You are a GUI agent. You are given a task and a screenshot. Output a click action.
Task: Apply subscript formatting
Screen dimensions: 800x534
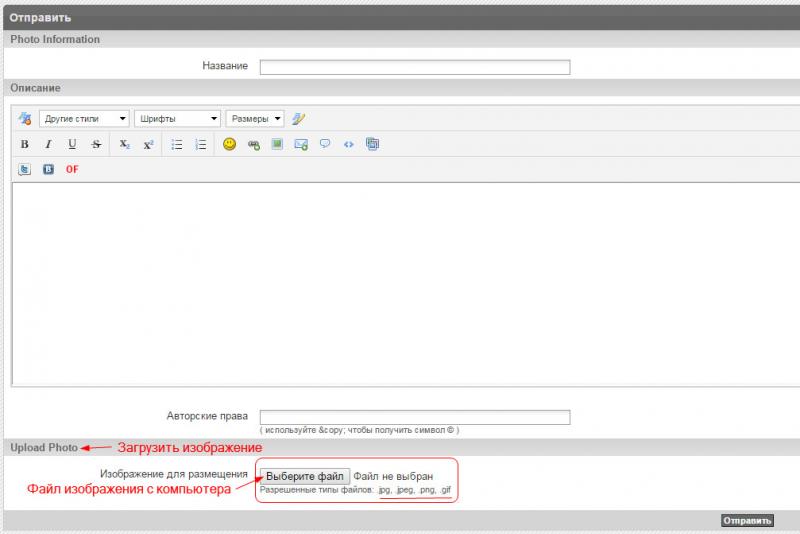(124, 144)
